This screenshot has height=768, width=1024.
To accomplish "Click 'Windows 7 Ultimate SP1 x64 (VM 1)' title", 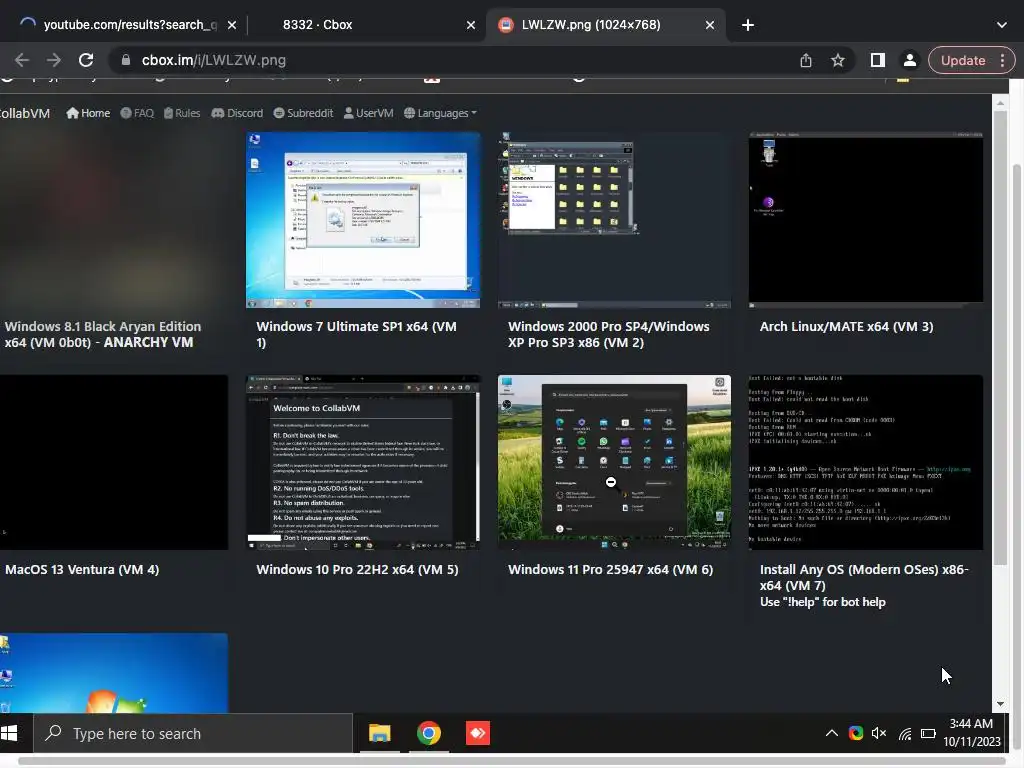I will pyautogui.click(x=357, y=334).
